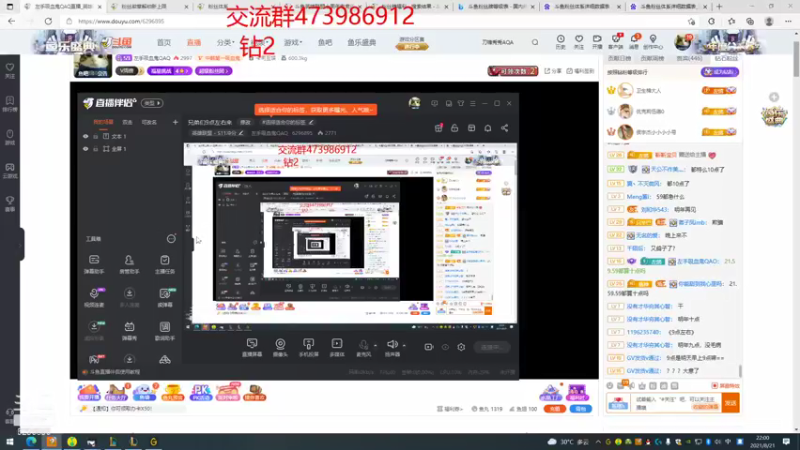Open 消息 messages icon in Douyu header

[x=634, y=42]
